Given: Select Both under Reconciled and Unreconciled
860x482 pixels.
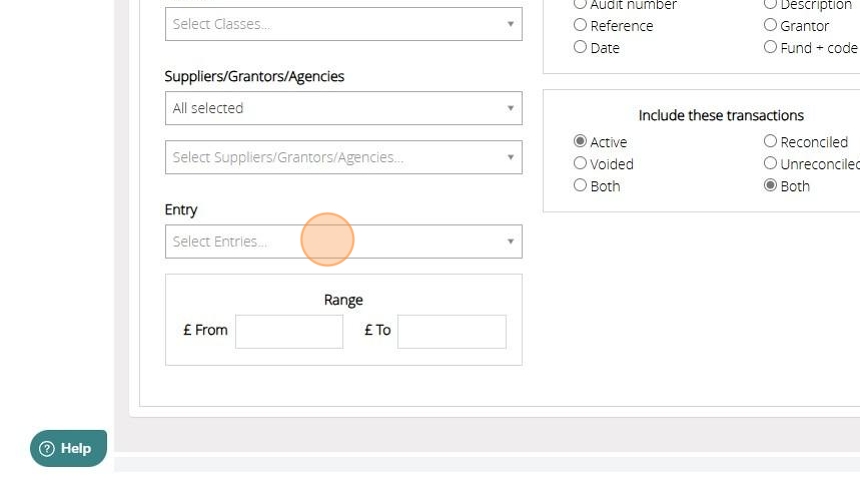Looking at the screenshot, I should pos(770,185).
